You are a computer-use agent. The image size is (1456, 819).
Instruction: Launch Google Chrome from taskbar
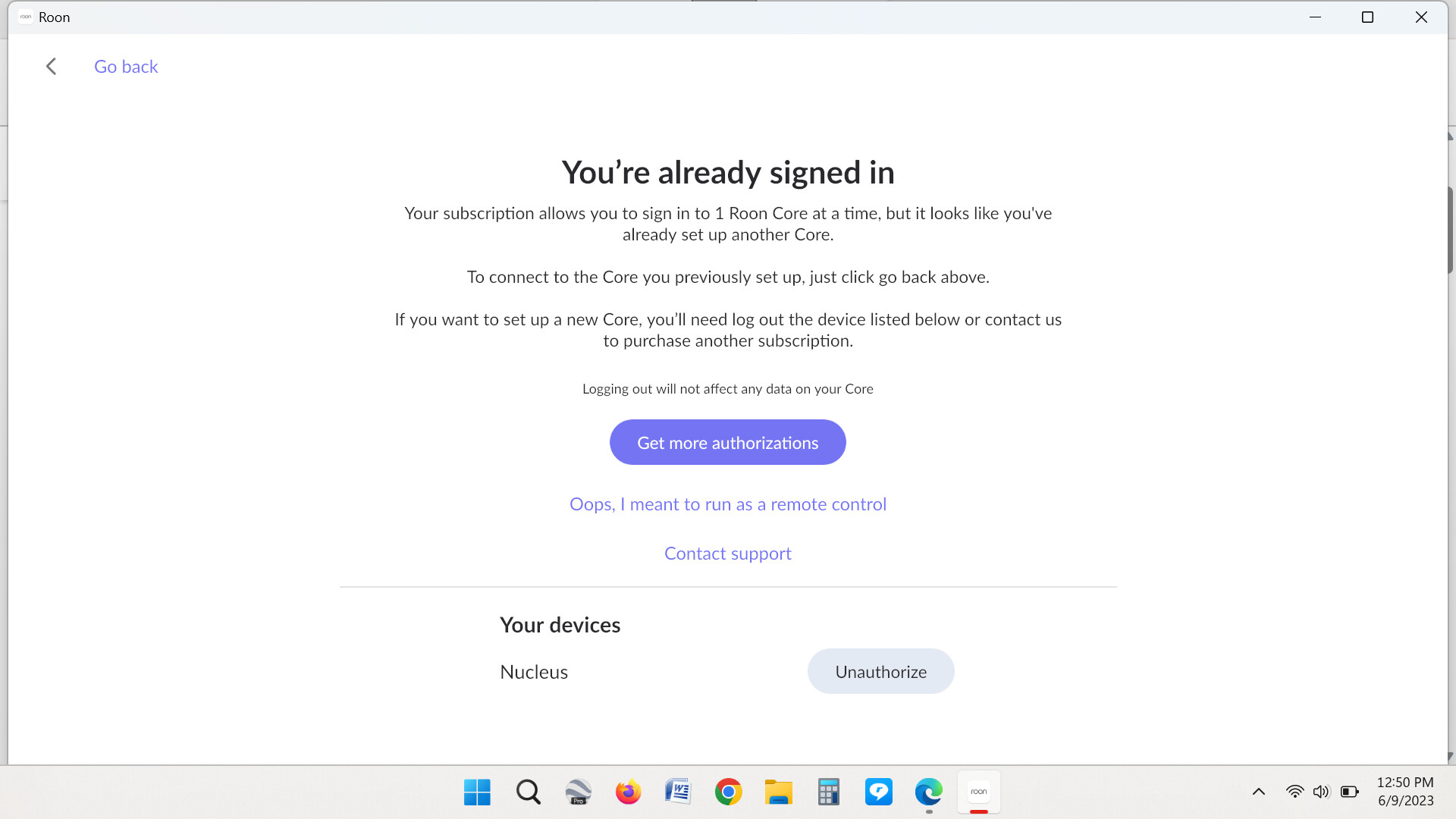click(x=728, y=792)
